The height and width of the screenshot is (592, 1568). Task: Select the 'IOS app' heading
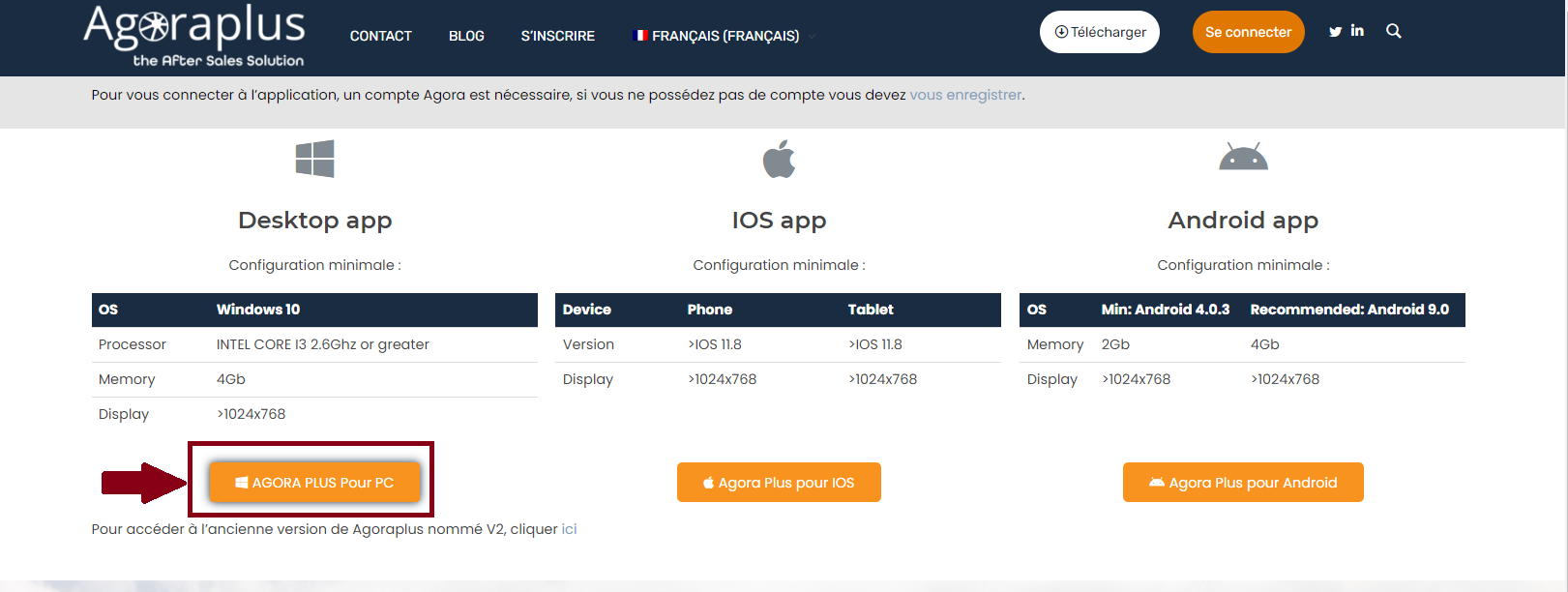click(779, 221)
